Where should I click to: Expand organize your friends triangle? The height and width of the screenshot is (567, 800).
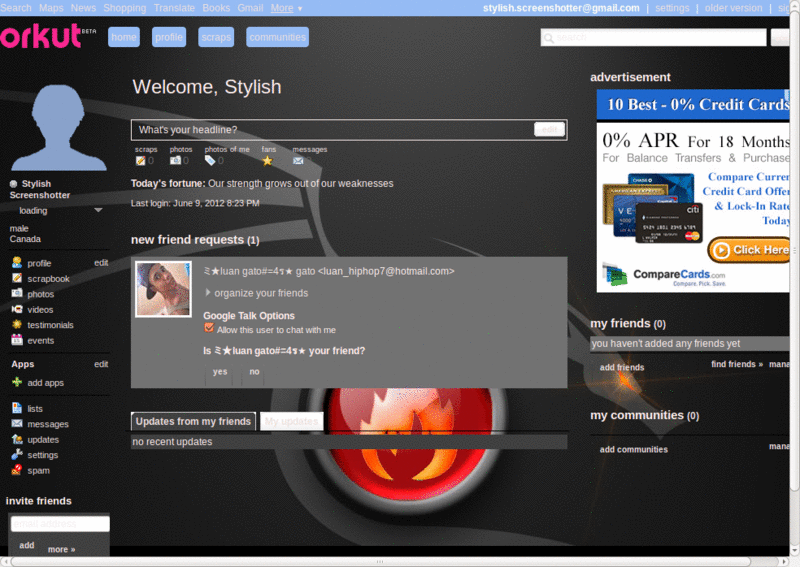pyautogui.click(x=207, y=293)
